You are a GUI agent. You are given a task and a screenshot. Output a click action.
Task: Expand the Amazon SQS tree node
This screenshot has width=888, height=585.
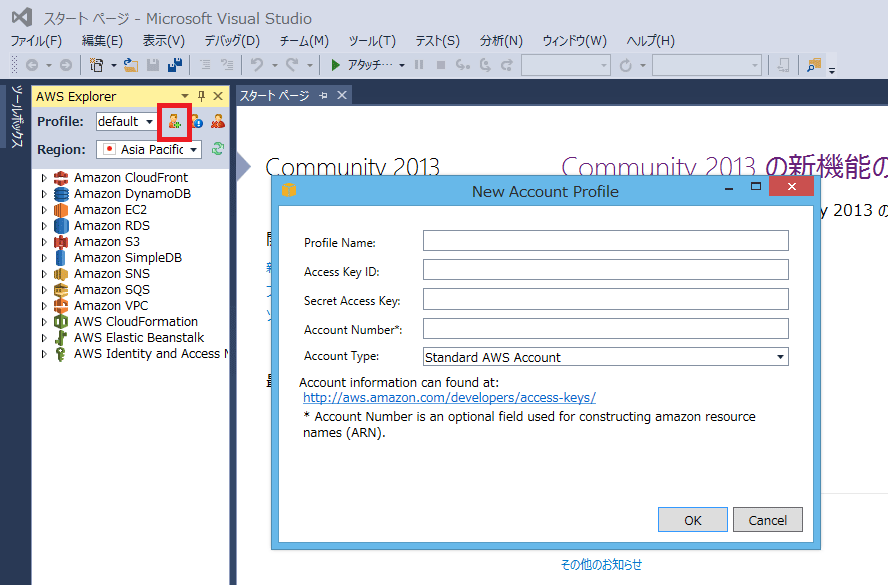coord(44,289)
